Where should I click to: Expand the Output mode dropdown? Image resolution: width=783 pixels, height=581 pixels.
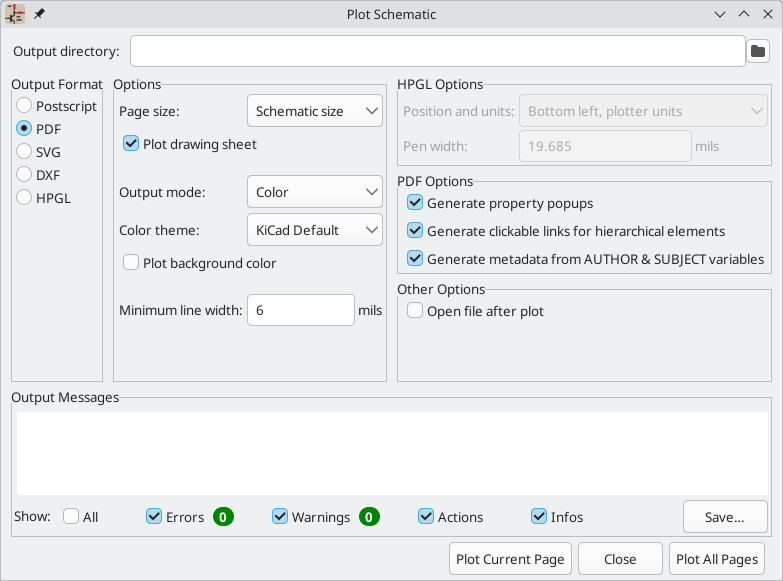point(314,192)
